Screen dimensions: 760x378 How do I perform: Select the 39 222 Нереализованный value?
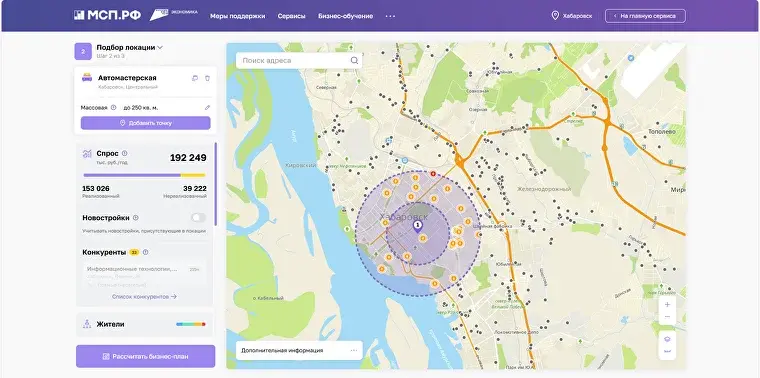click(x=195, y=188)
